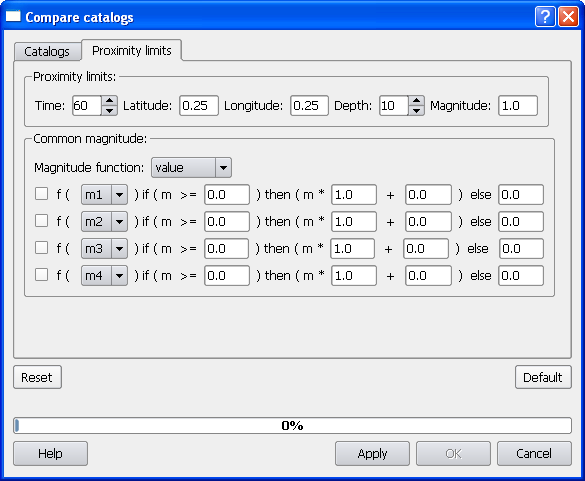Click the Default button
This screenshot has height=481, width=585.
tap(543, 377)
